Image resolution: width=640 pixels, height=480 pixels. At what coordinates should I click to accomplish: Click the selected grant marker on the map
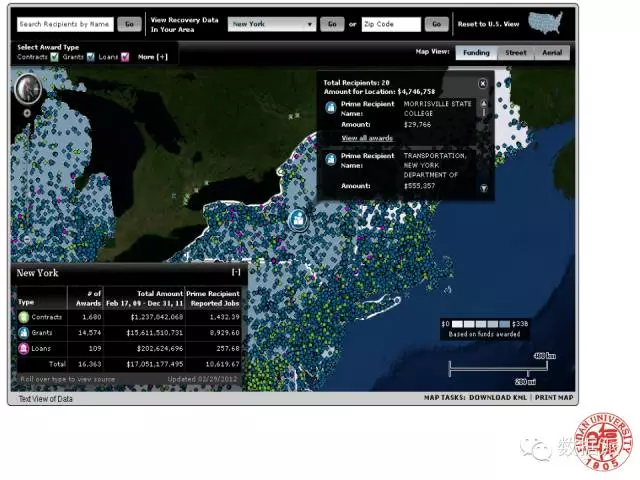tap(298, 217)
